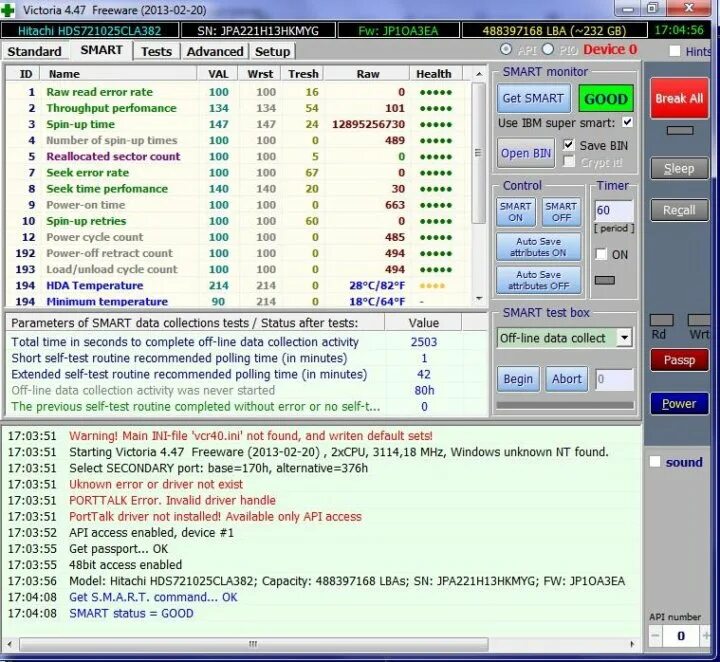Click the SMART test progress bar
Viewport: 720px width, 662px height.
565,405
